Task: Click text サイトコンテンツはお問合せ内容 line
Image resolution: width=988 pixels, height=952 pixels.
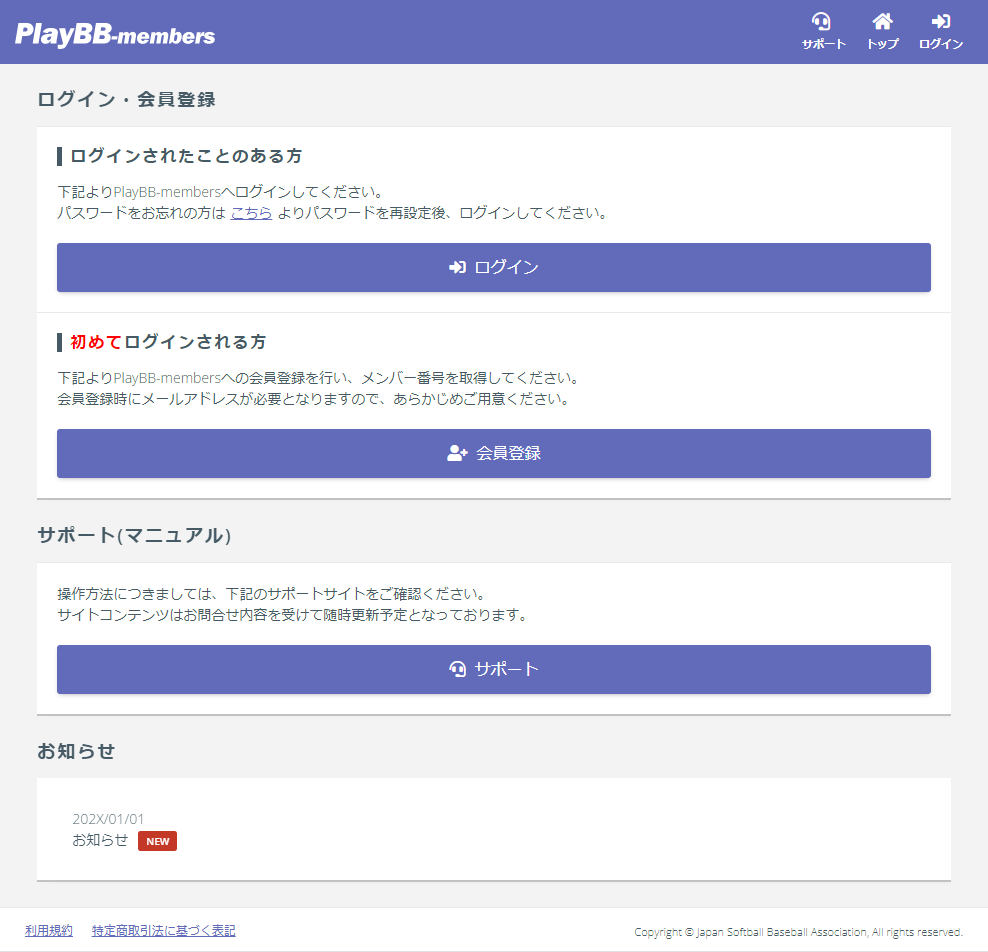Action: [x=294, y=614]
